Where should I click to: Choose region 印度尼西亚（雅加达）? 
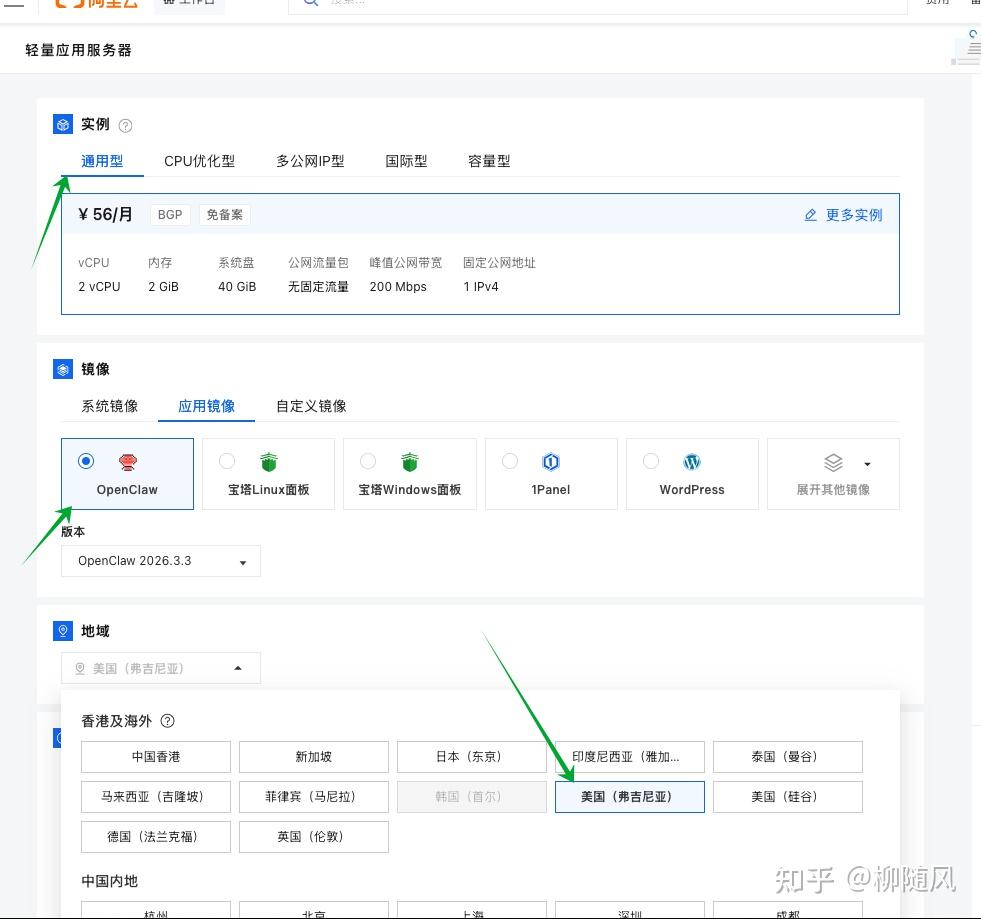tap(629, 757)
